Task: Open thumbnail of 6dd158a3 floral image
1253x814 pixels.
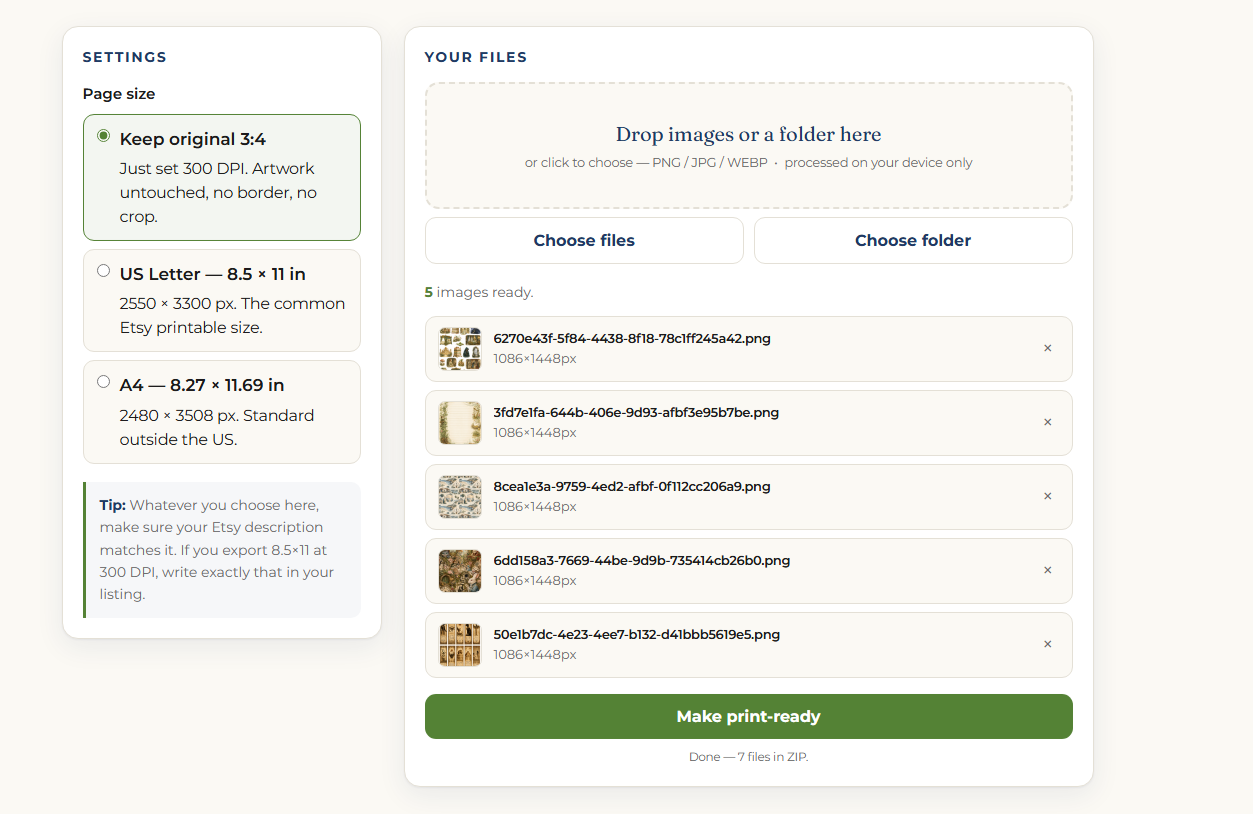Action: [x=460, y=571]
